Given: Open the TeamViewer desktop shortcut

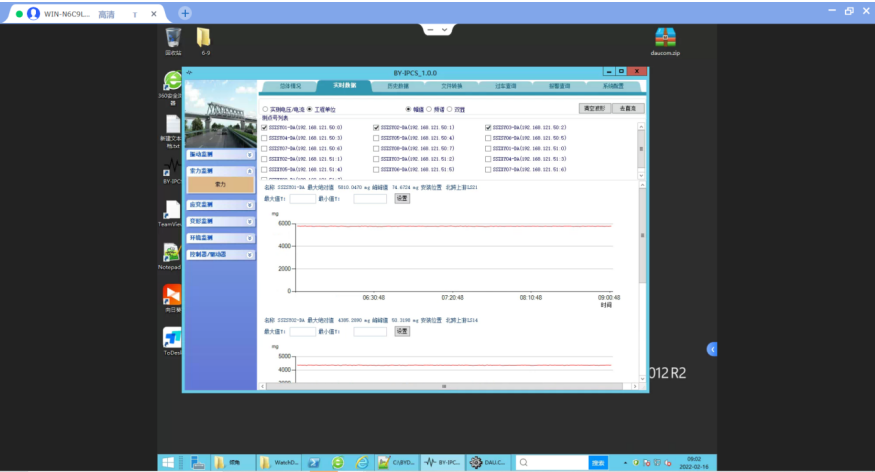Looking at the screenshot, I should (x=172, y=211).
